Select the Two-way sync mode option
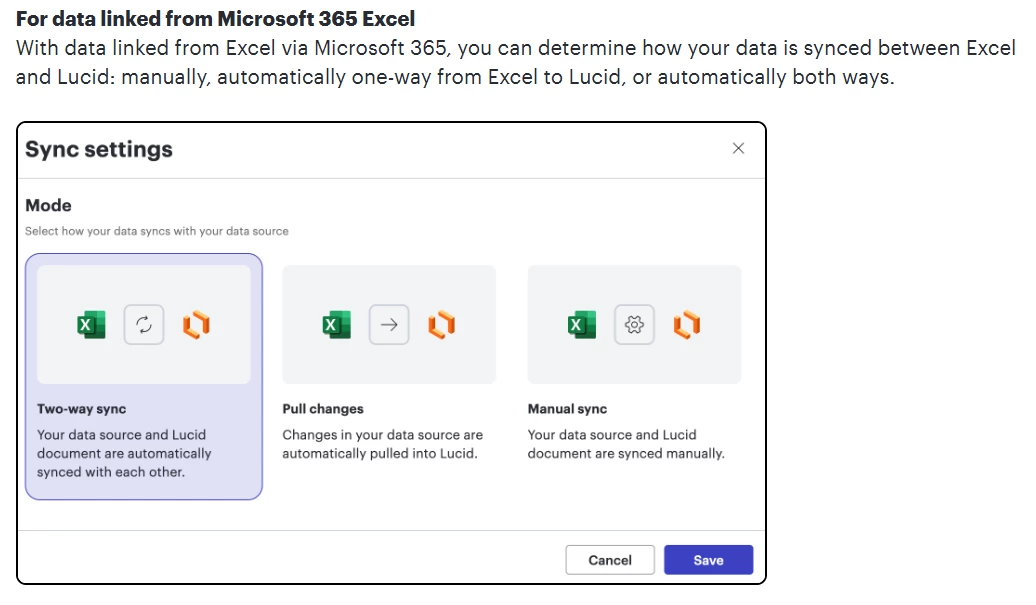The height and width of the screenshot is (605, 1036). [x=143, y=376]
